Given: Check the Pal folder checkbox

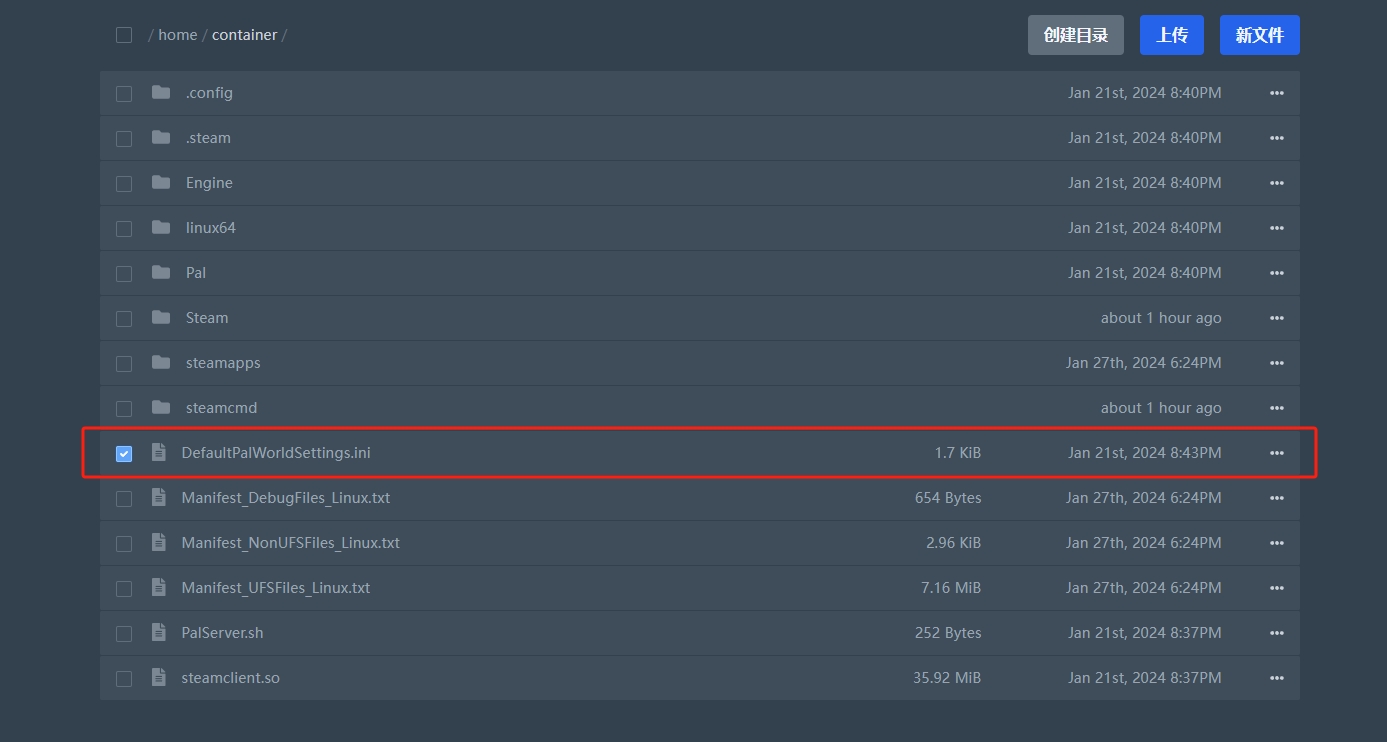Looking at the screenshot, I should click(x=124, y=273).
